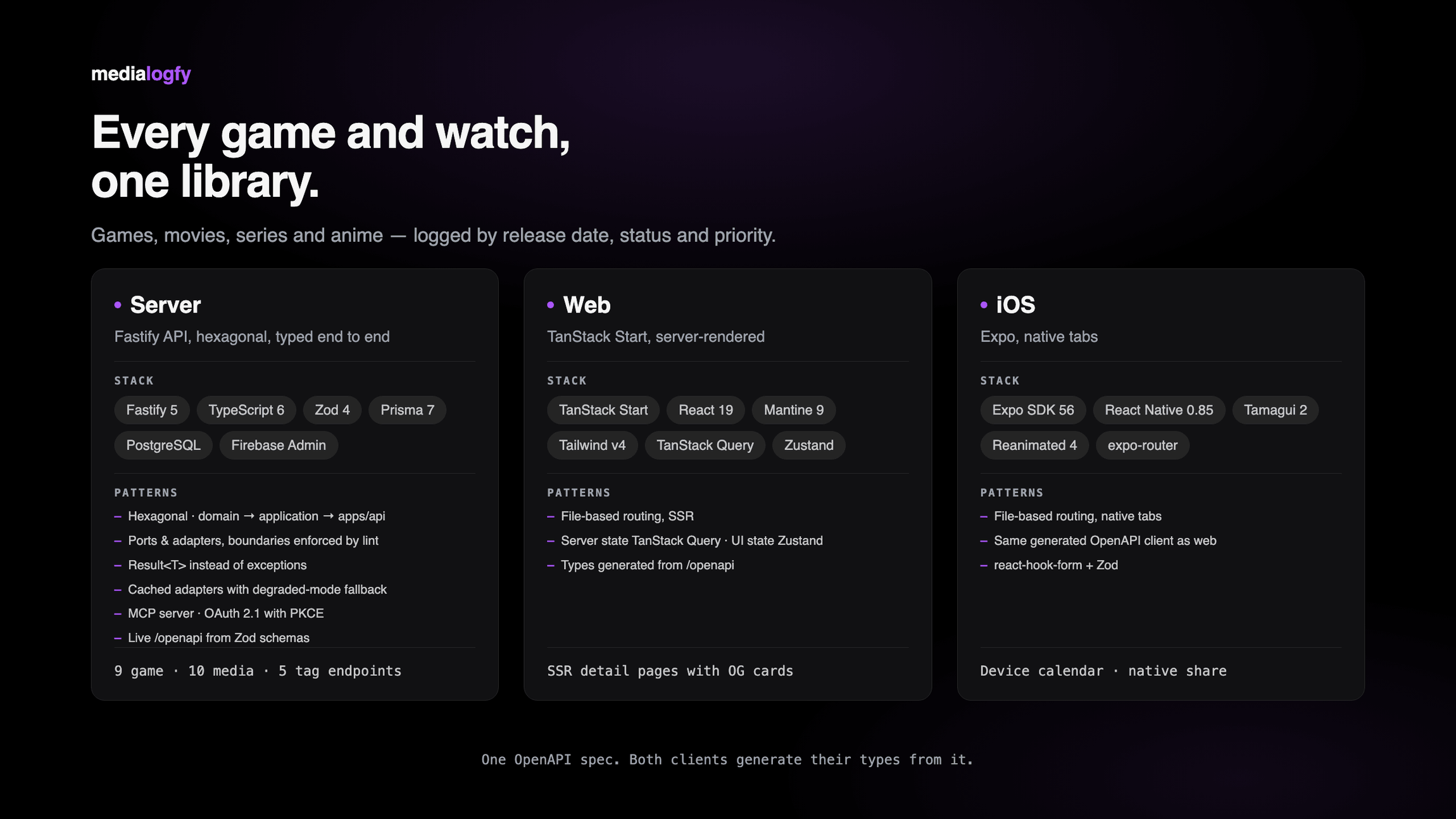Choose the Mantine 9 chip
Viewport: 1456px width, 819px height.
pos(794,410)
